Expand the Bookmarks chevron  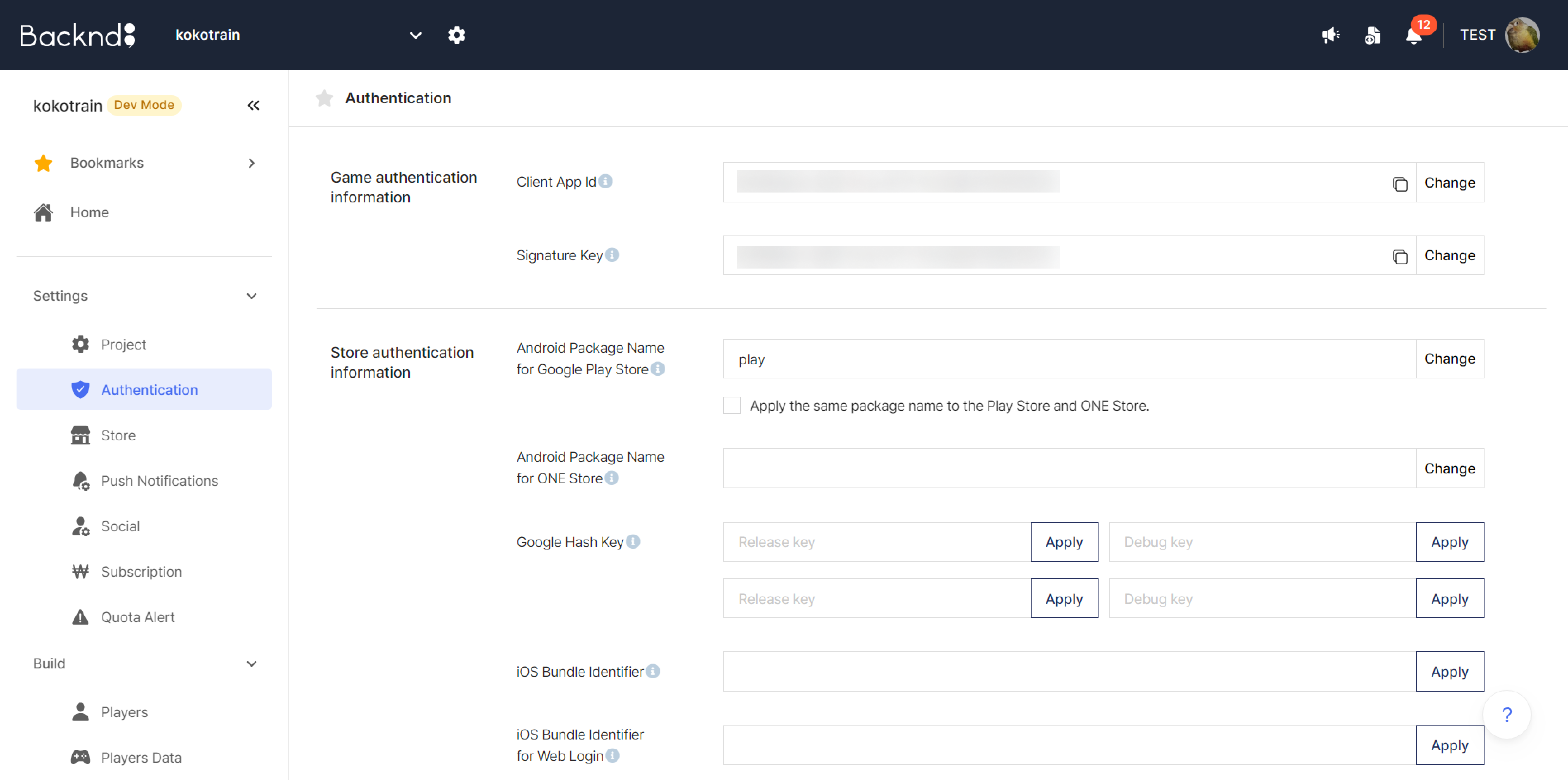click(251, 163)
